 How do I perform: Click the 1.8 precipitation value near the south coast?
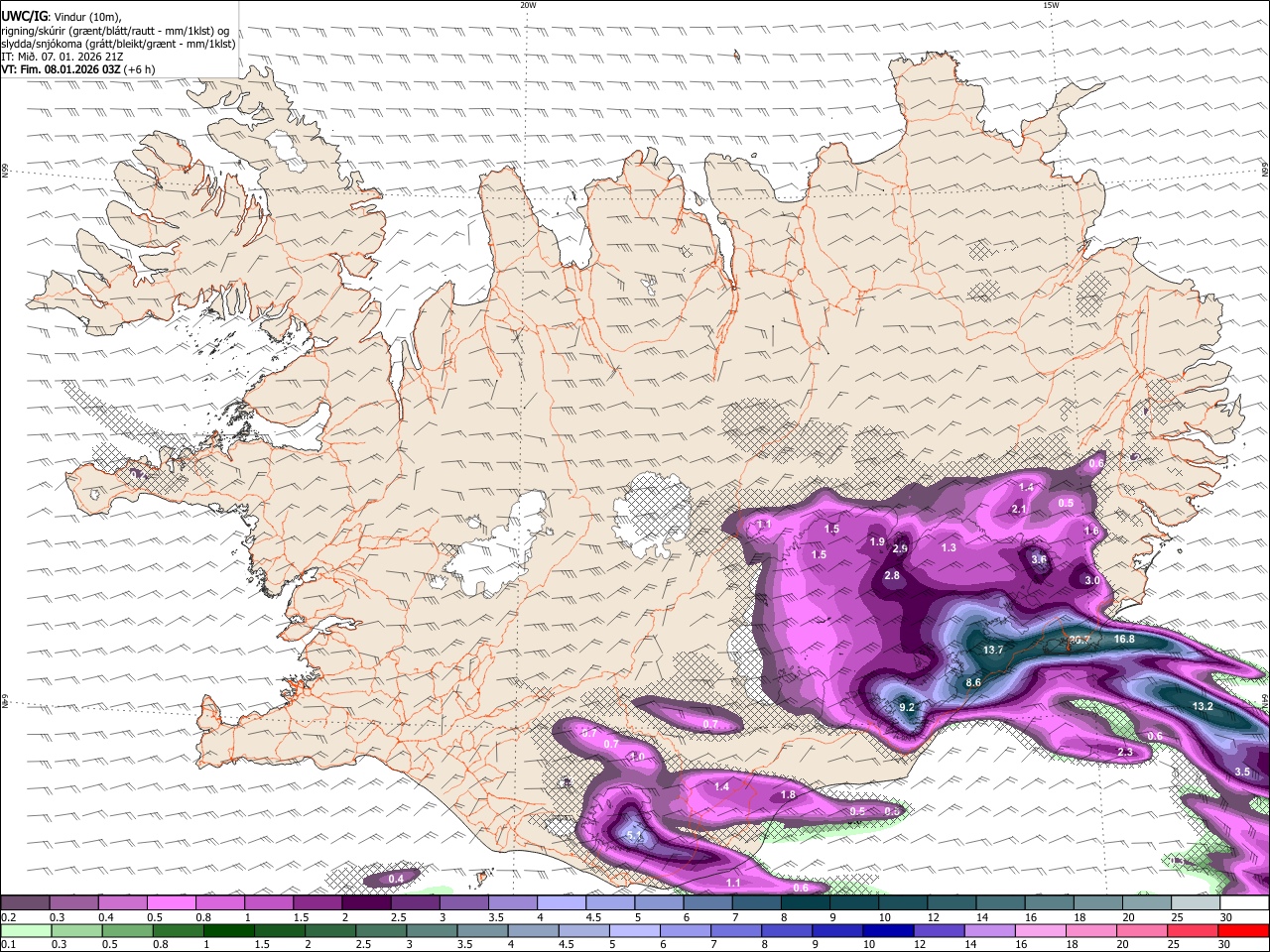point(788,795)
